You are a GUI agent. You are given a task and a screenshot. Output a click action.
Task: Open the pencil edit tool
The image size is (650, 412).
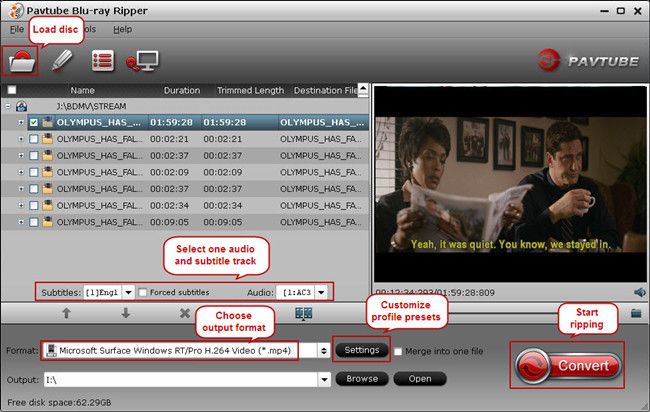click(62, 60)
